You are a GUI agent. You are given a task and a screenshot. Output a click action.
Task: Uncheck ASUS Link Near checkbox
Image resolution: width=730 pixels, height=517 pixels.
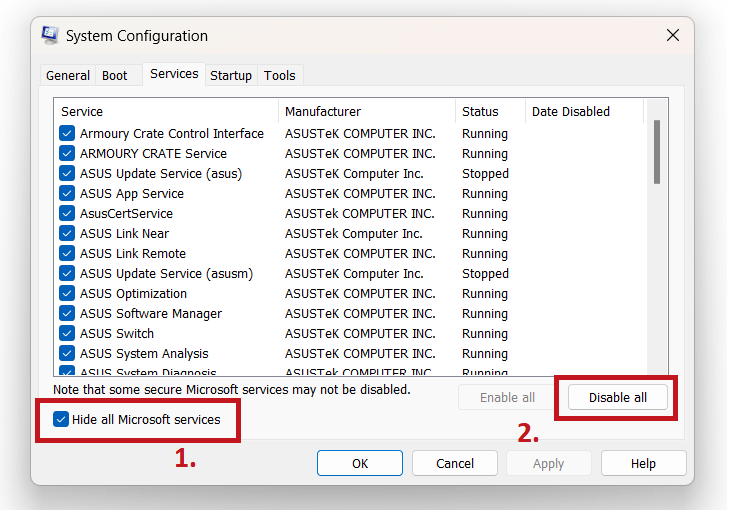click(x=67, y=234)
